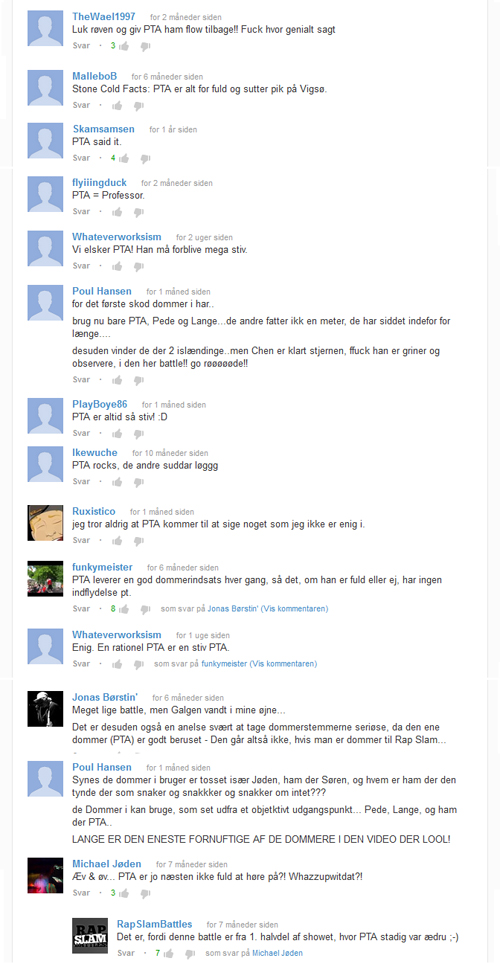Open Jonas Børstin' link in funkymeister's reply line
The width and height of the screenshot is (500, 964).
click(x=233, y=609)
